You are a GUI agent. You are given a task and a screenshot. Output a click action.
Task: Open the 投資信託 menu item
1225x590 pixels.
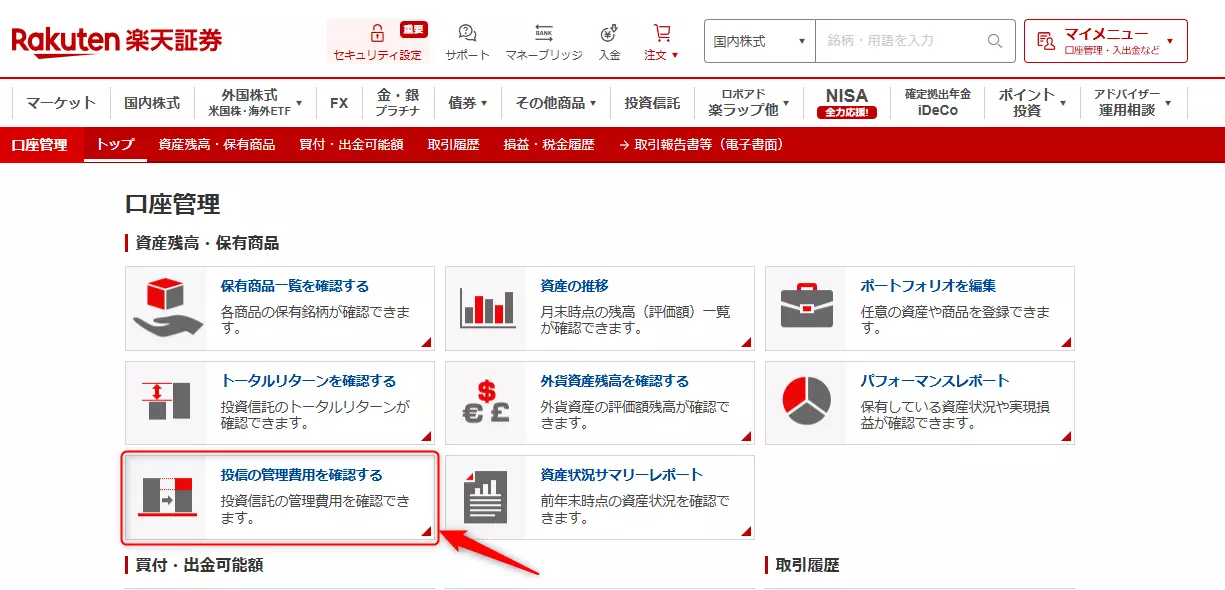(x=652, y=102)
